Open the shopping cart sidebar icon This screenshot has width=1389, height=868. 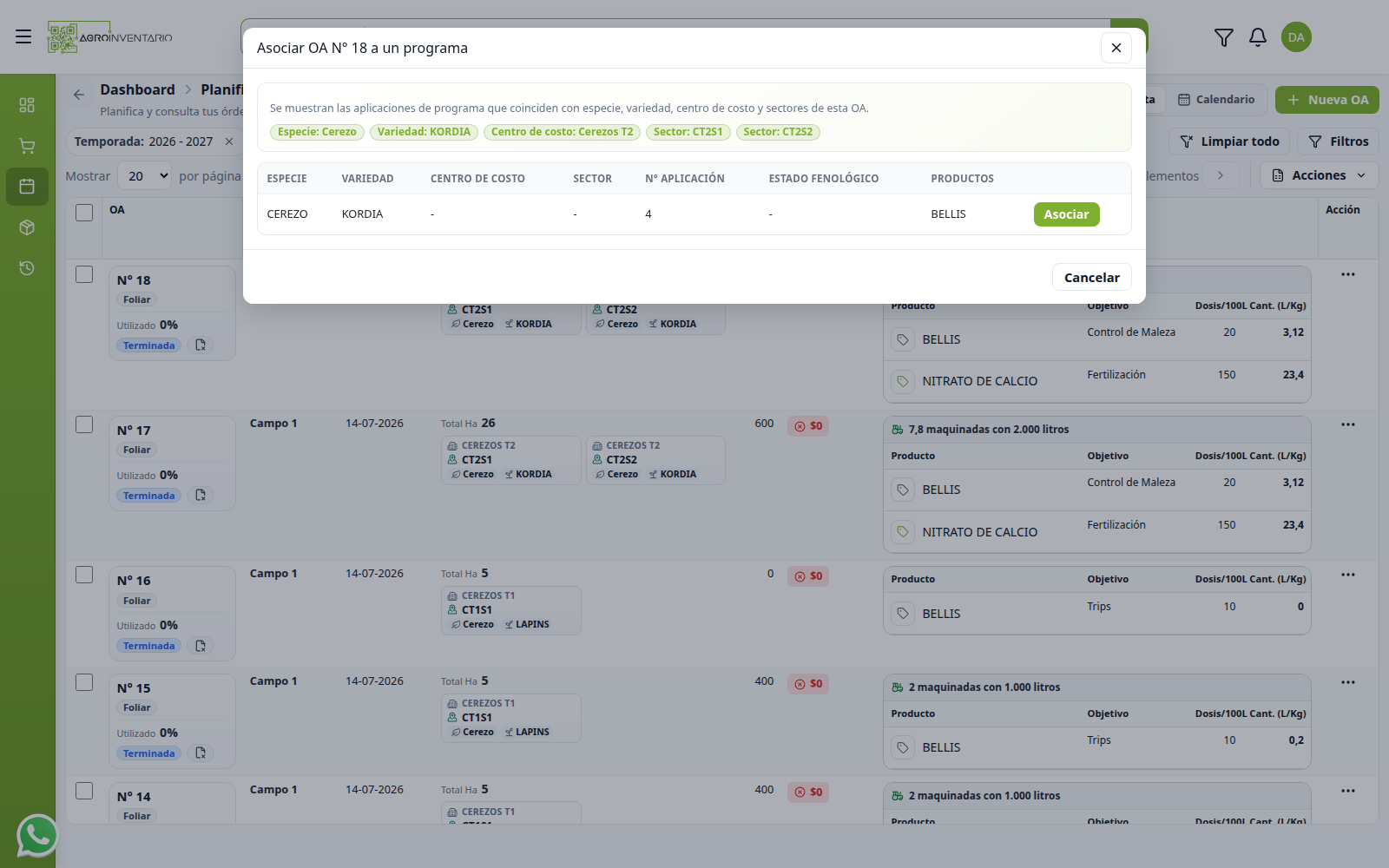27,146
